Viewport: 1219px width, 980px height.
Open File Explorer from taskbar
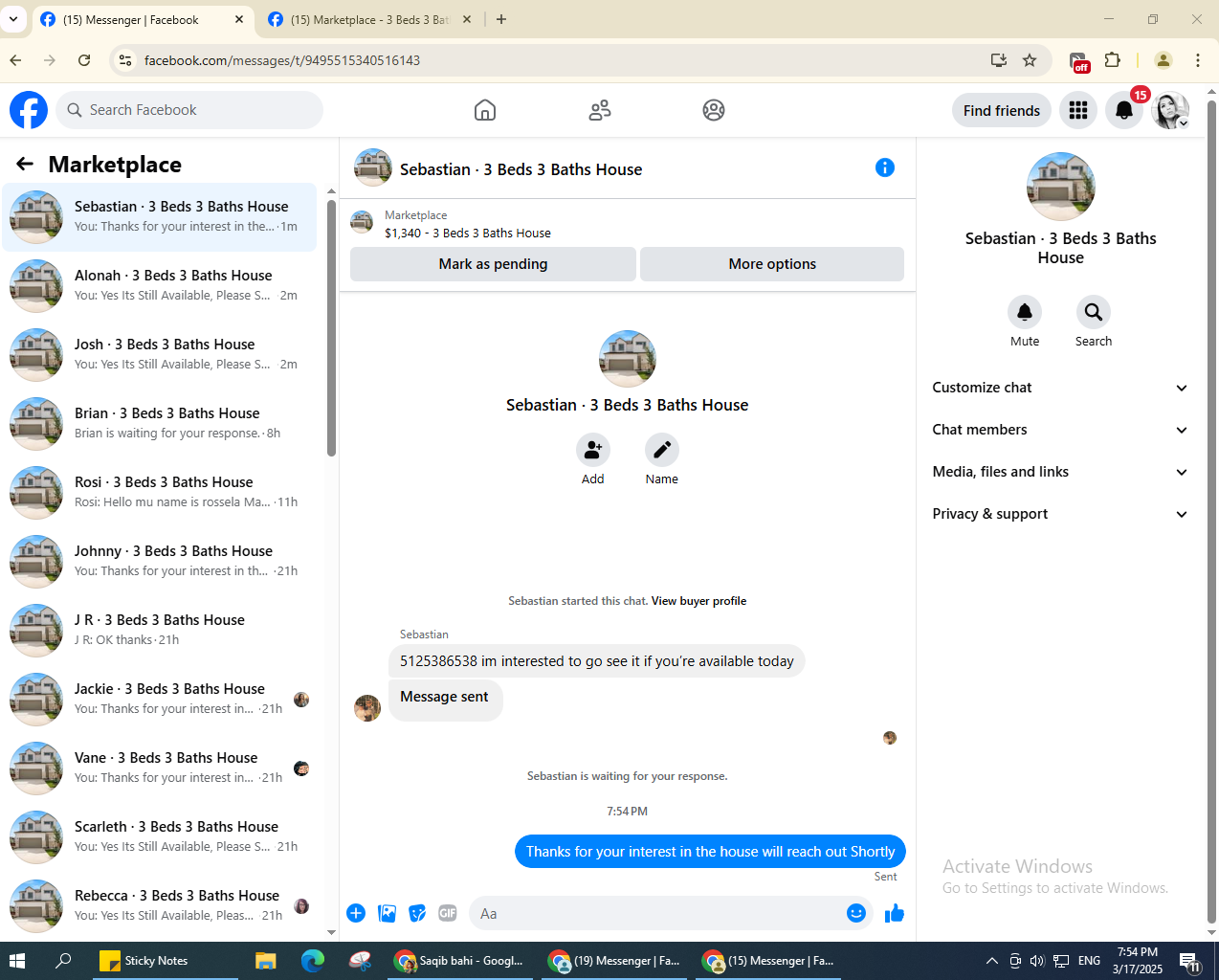[x=265, y=961]
